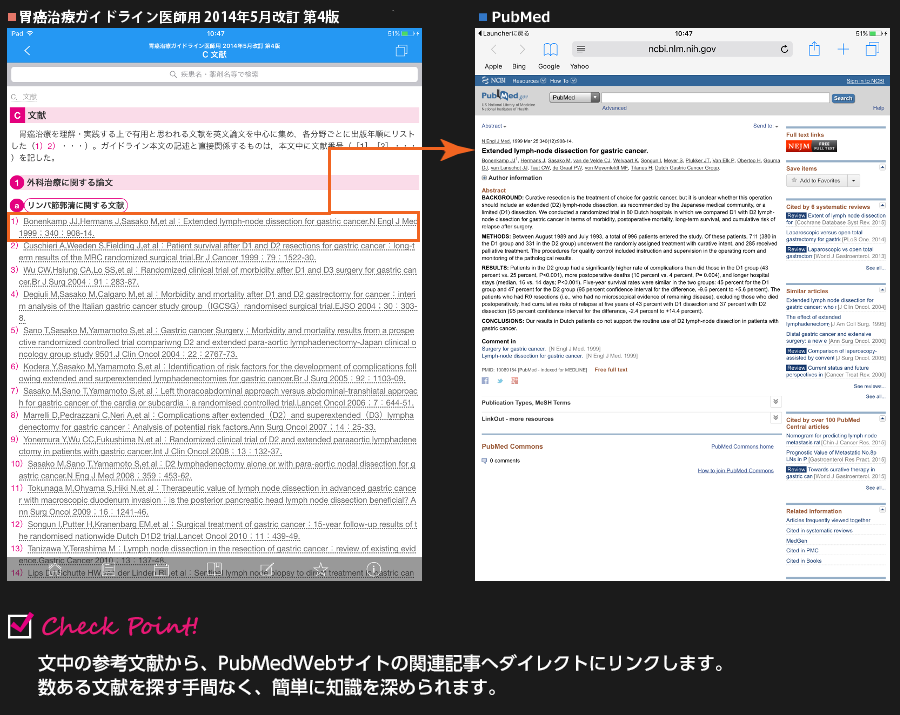The height and width of the screenshot is (715, 900).
Task: Tap the star favorites icon in bottom toolbar
Action: coord(320,569)
